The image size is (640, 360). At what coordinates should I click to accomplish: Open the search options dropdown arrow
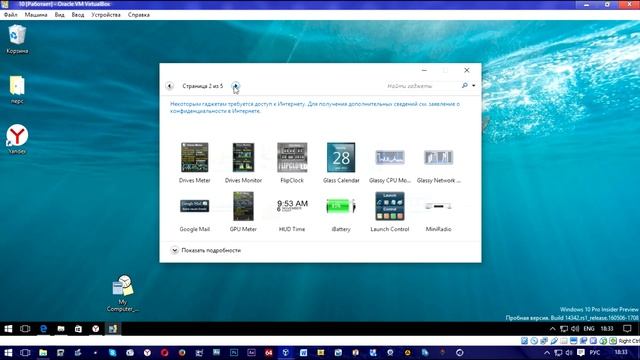pos(473,86)
